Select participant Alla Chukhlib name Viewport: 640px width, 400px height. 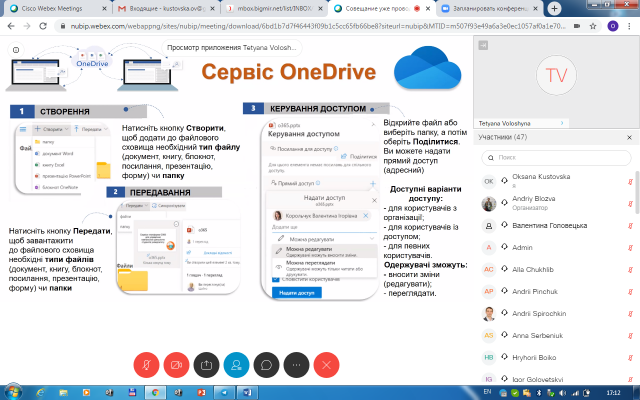[x=533, y=269]
